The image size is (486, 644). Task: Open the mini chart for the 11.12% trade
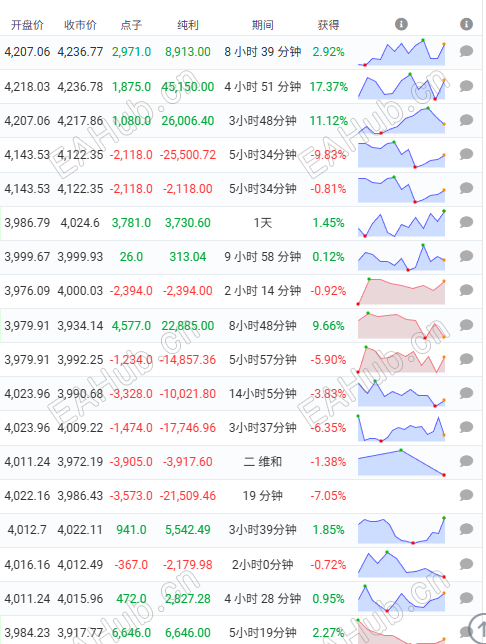(401, 120)
